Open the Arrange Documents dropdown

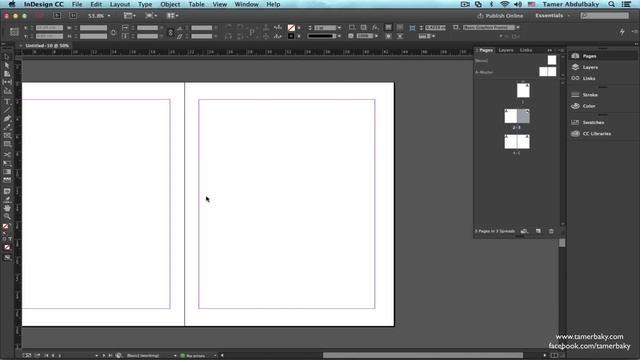172,16
